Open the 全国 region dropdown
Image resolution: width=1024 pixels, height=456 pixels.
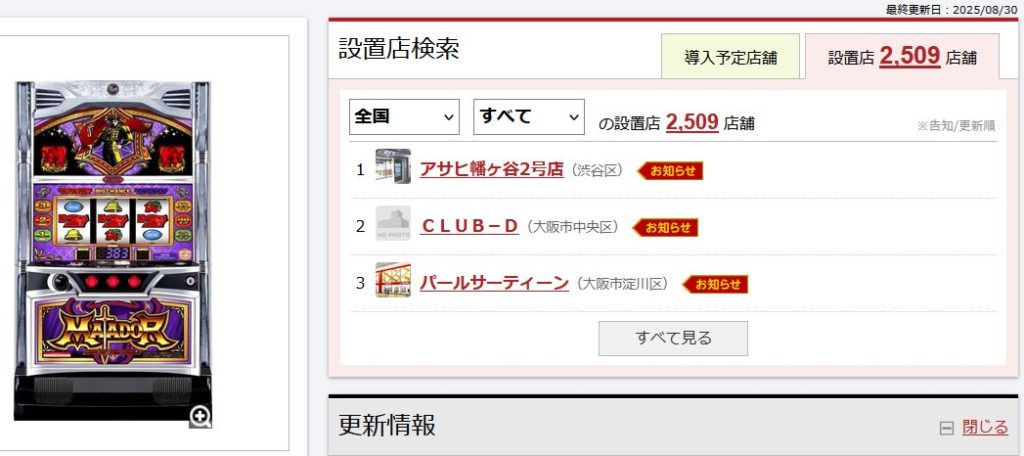[404, 117]
